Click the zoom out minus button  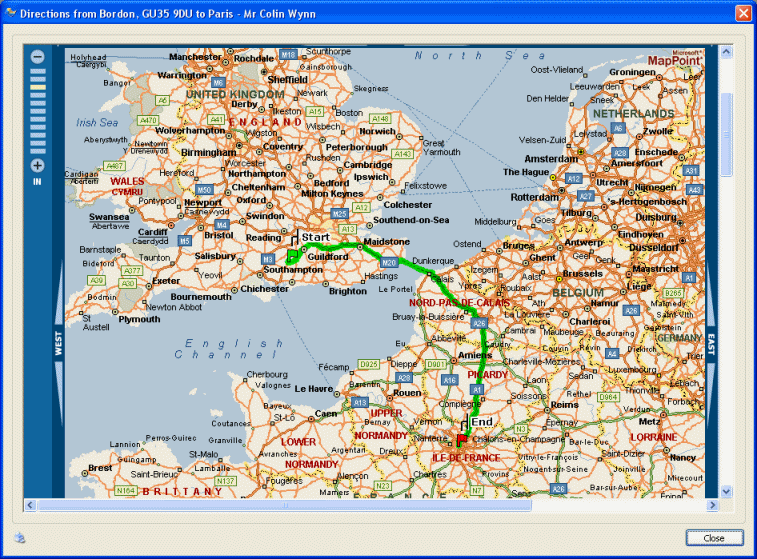pos(38,57)
